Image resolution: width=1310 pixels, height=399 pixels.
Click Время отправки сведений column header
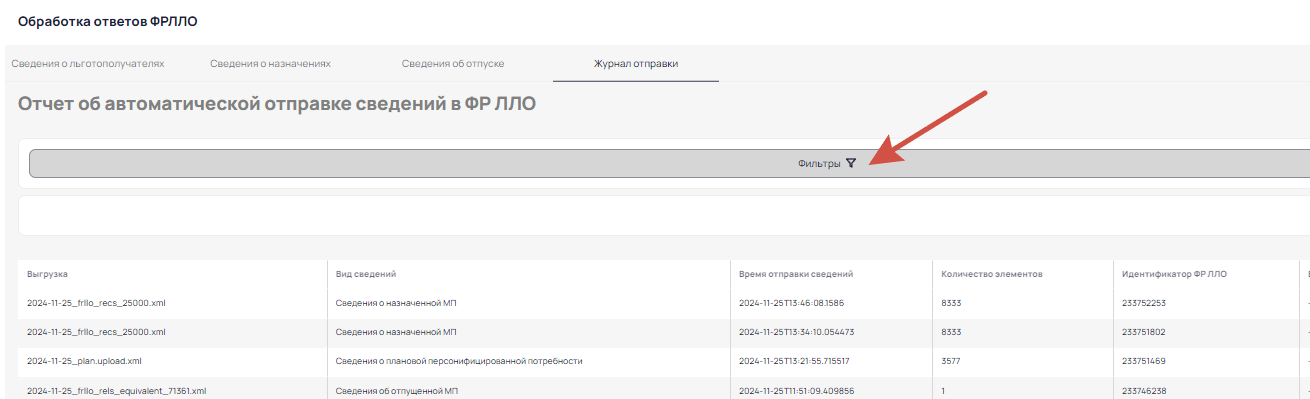[796, 273]
